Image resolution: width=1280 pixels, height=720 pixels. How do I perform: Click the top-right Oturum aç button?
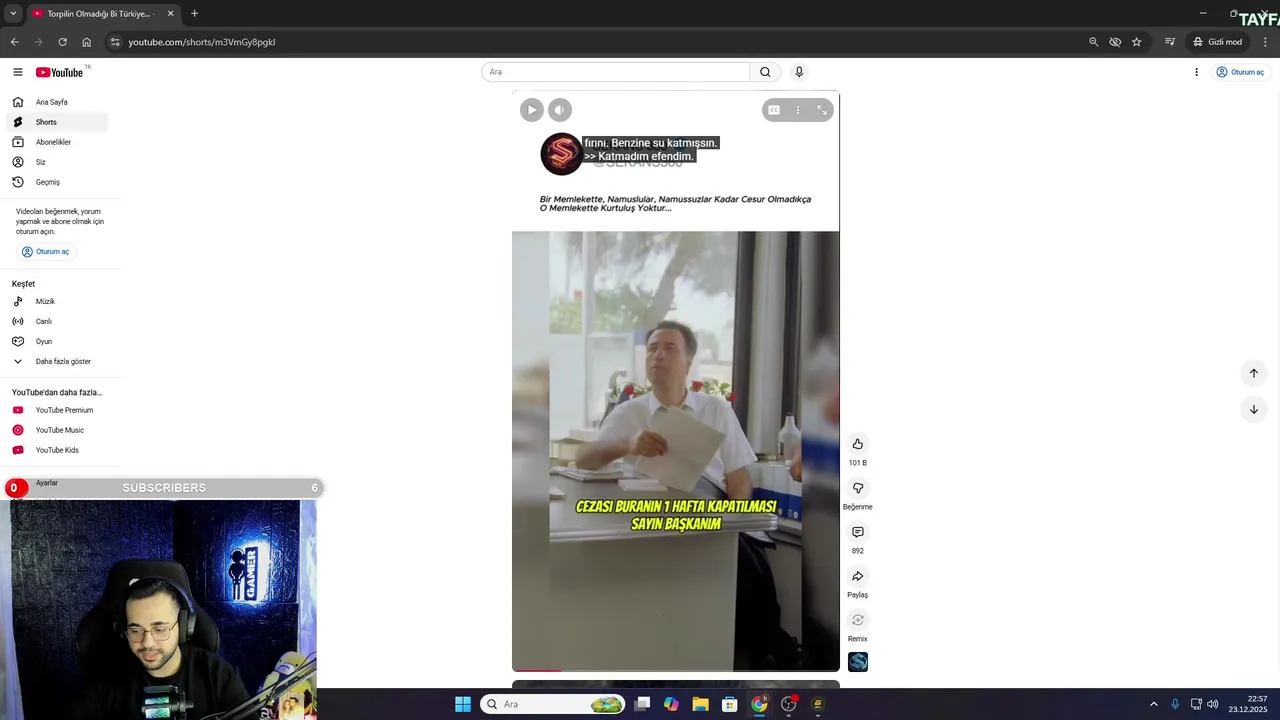coord(1240,72)
